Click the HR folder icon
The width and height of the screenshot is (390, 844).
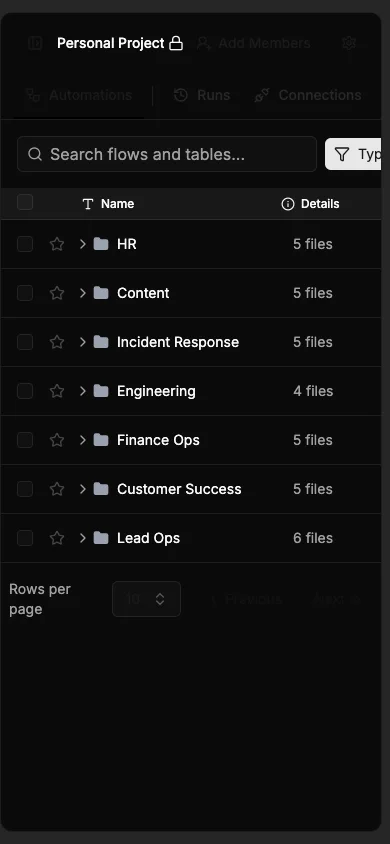pyautogui.click(x=101, y=244)
